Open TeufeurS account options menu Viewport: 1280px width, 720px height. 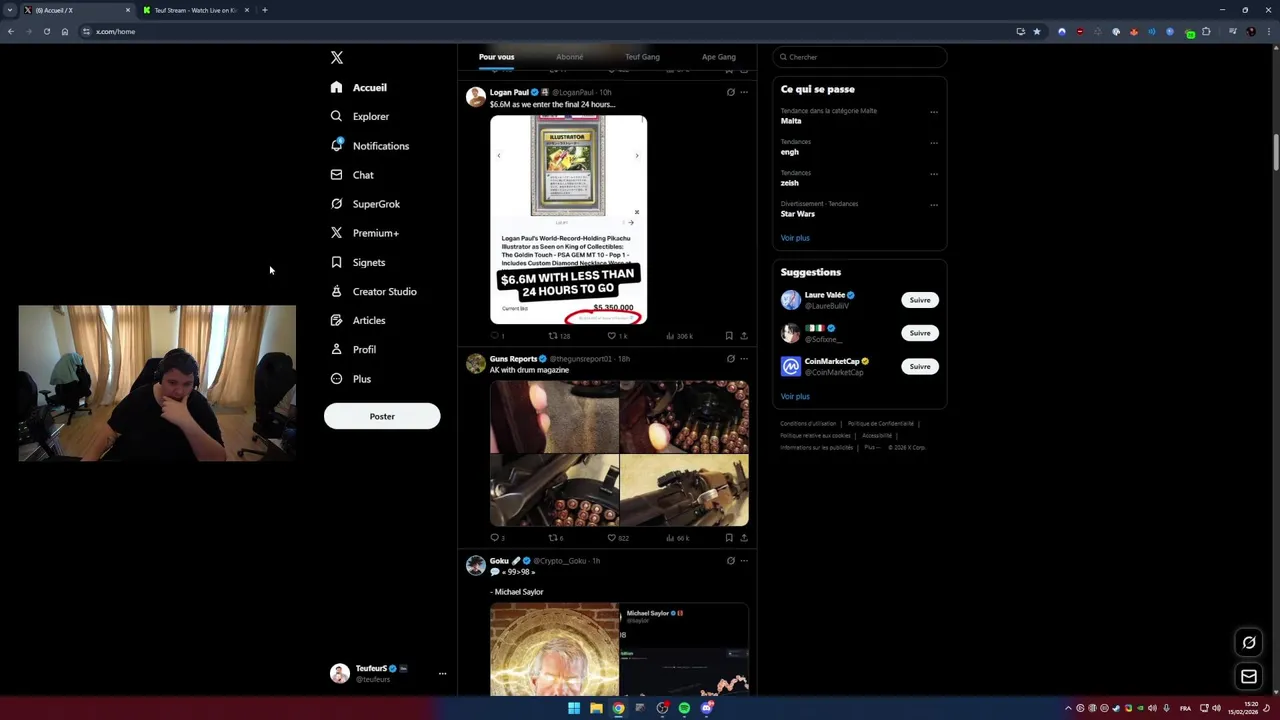tap(442, 674)
